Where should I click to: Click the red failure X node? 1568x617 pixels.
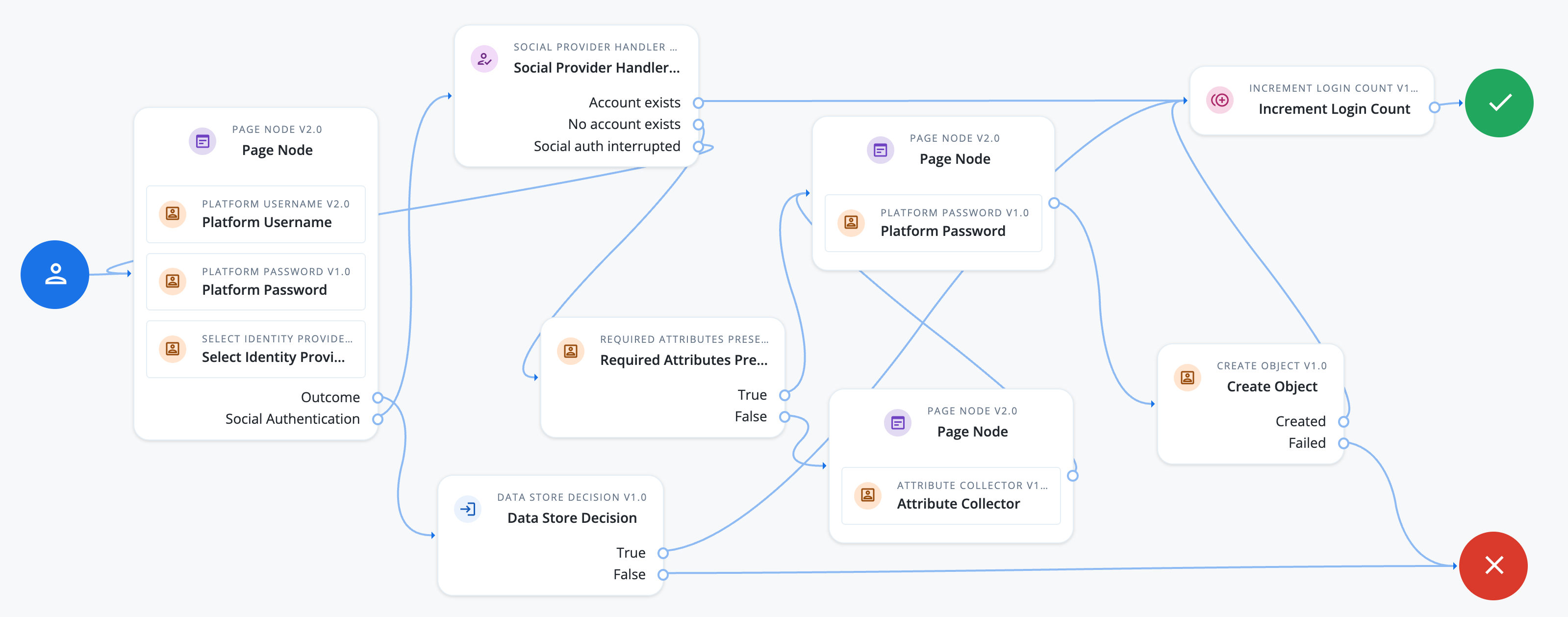point(1493,565)
